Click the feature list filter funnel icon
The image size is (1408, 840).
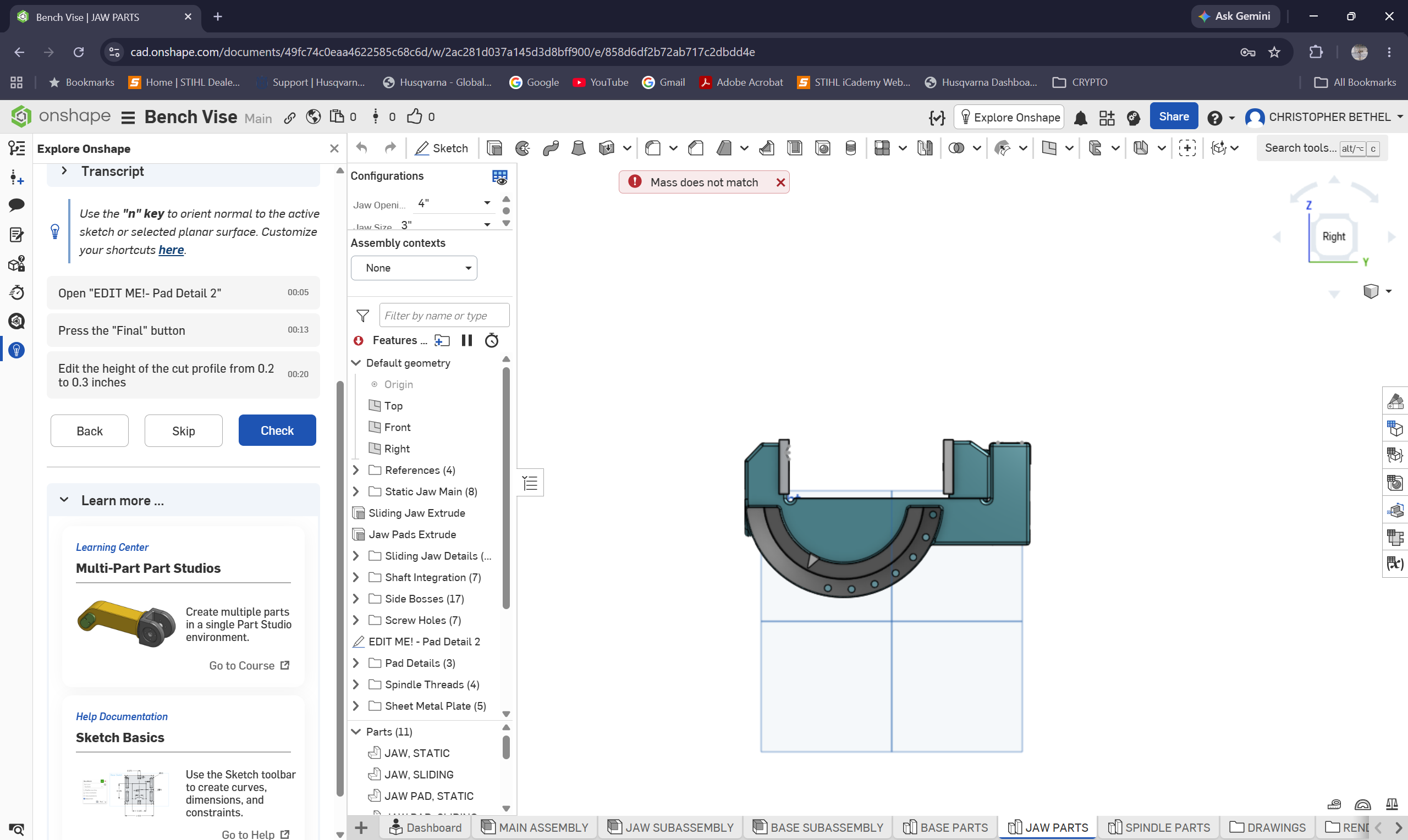coord(363,316)
